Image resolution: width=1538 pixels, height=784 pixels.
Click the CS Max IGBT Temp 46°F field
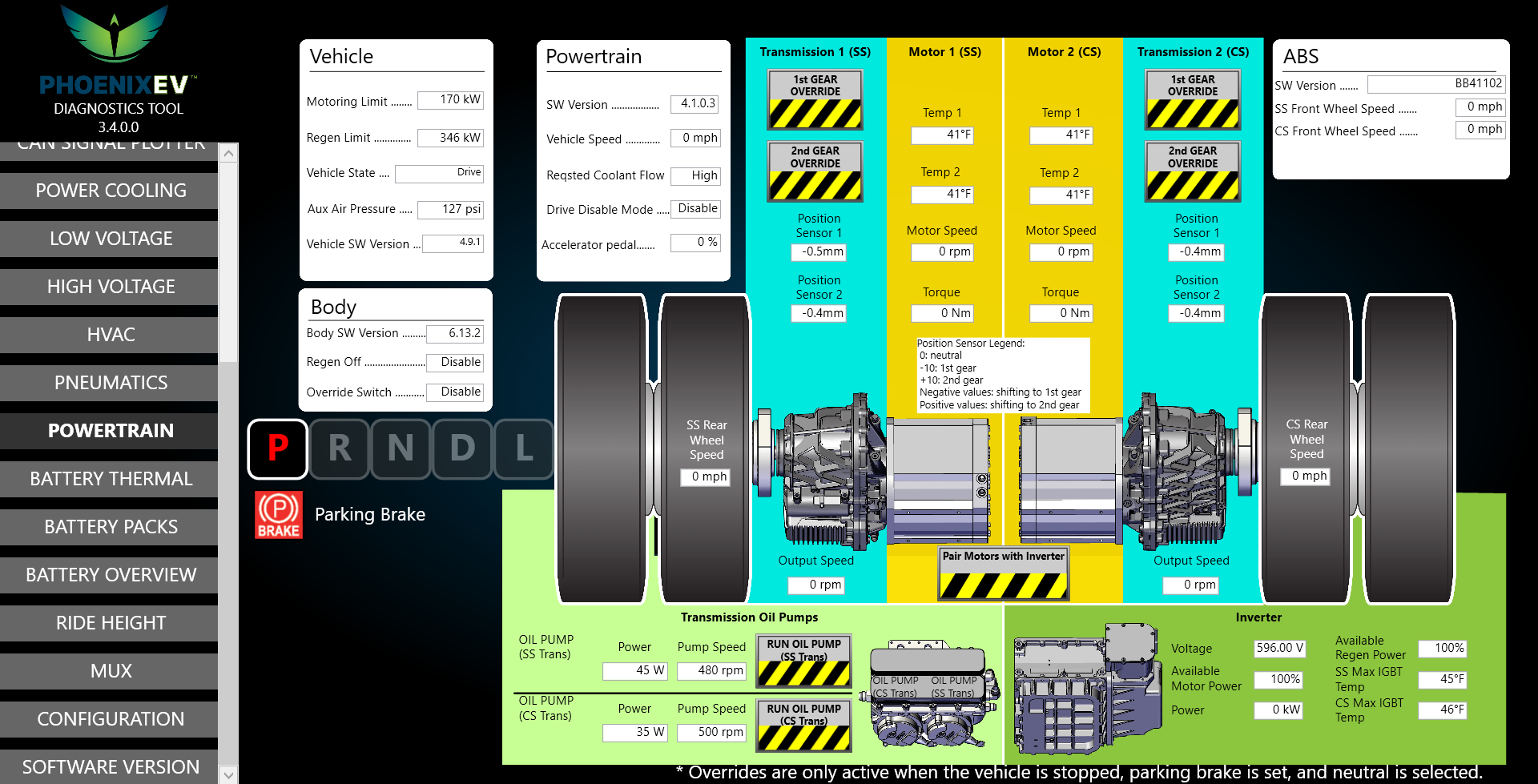click(x=1443, y=710)
